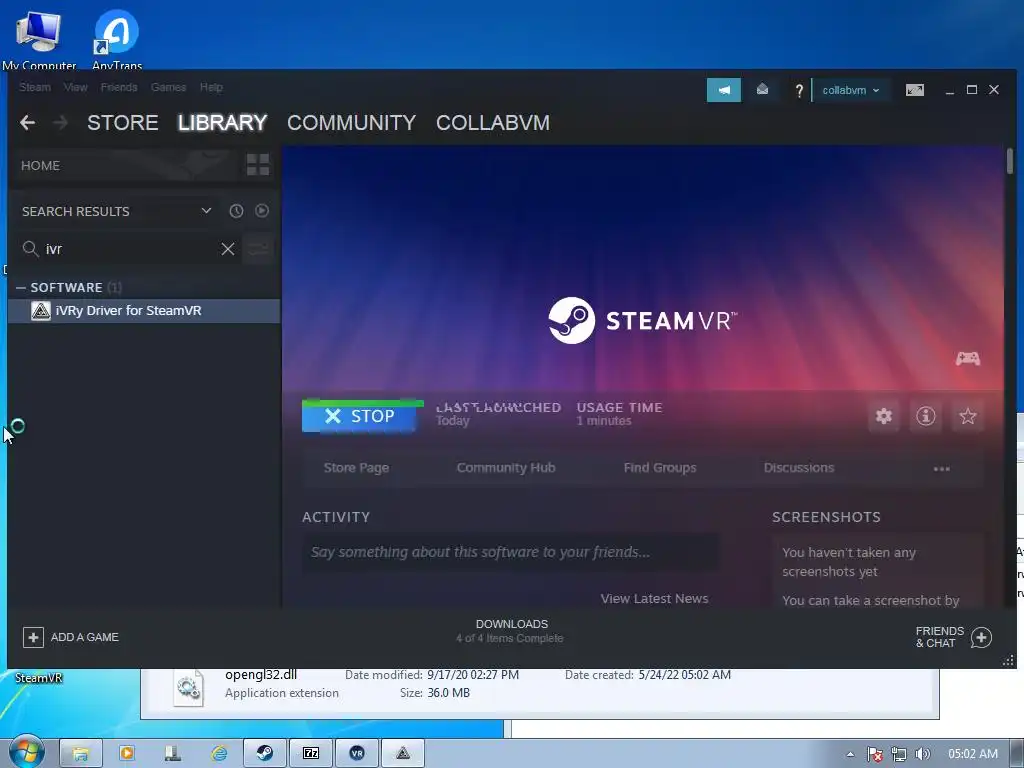Click the controller support icon
The image size is (1024, 768).
968,359
